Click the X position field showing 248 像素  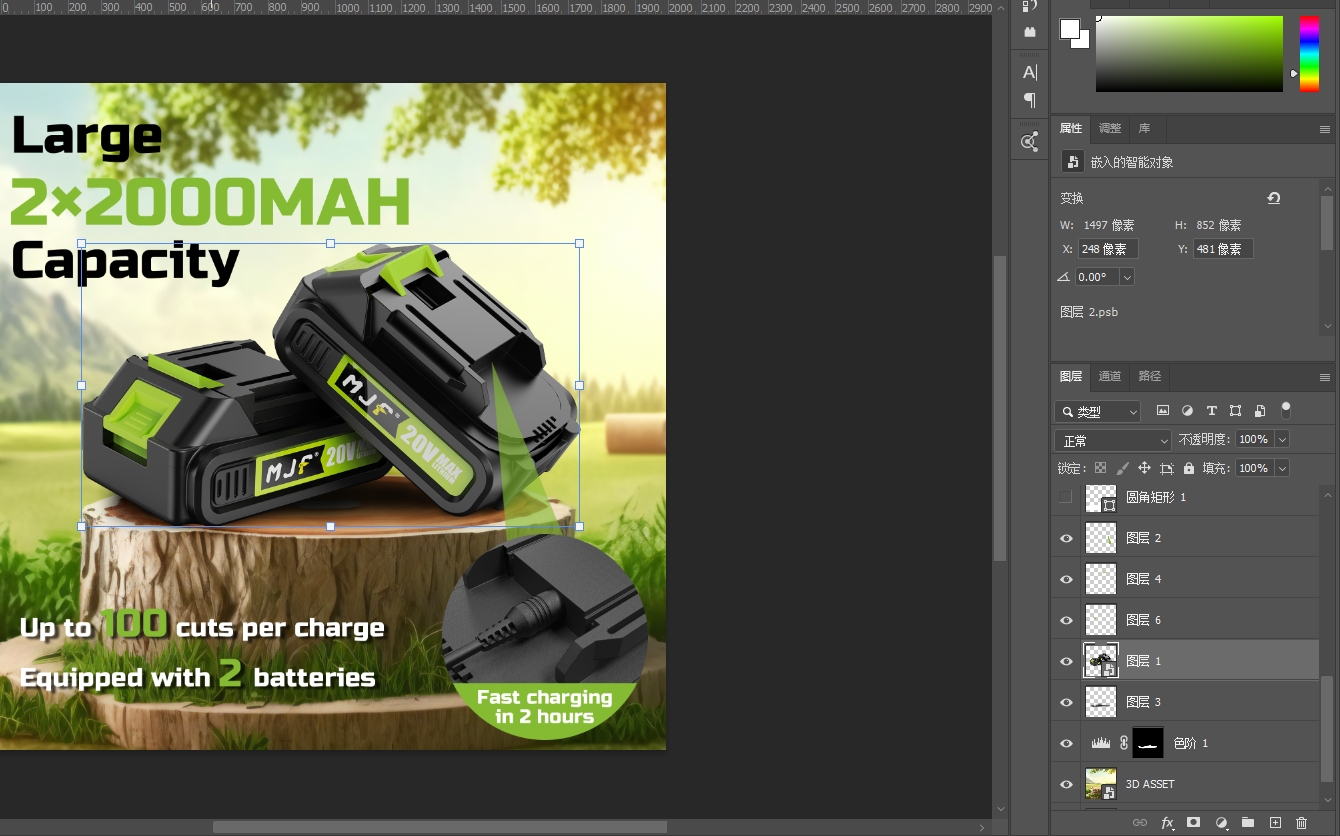click(x=1108, y=249)
